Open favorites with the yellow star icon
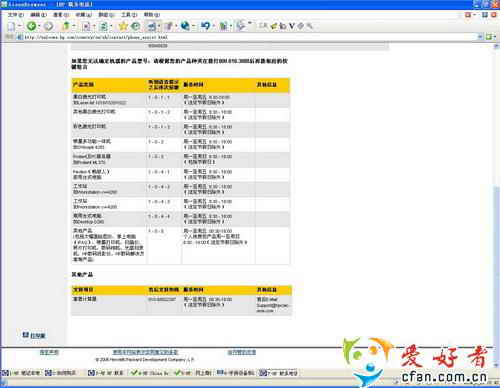500x388 pixels. pyautogui.click(x=123, y=26)
